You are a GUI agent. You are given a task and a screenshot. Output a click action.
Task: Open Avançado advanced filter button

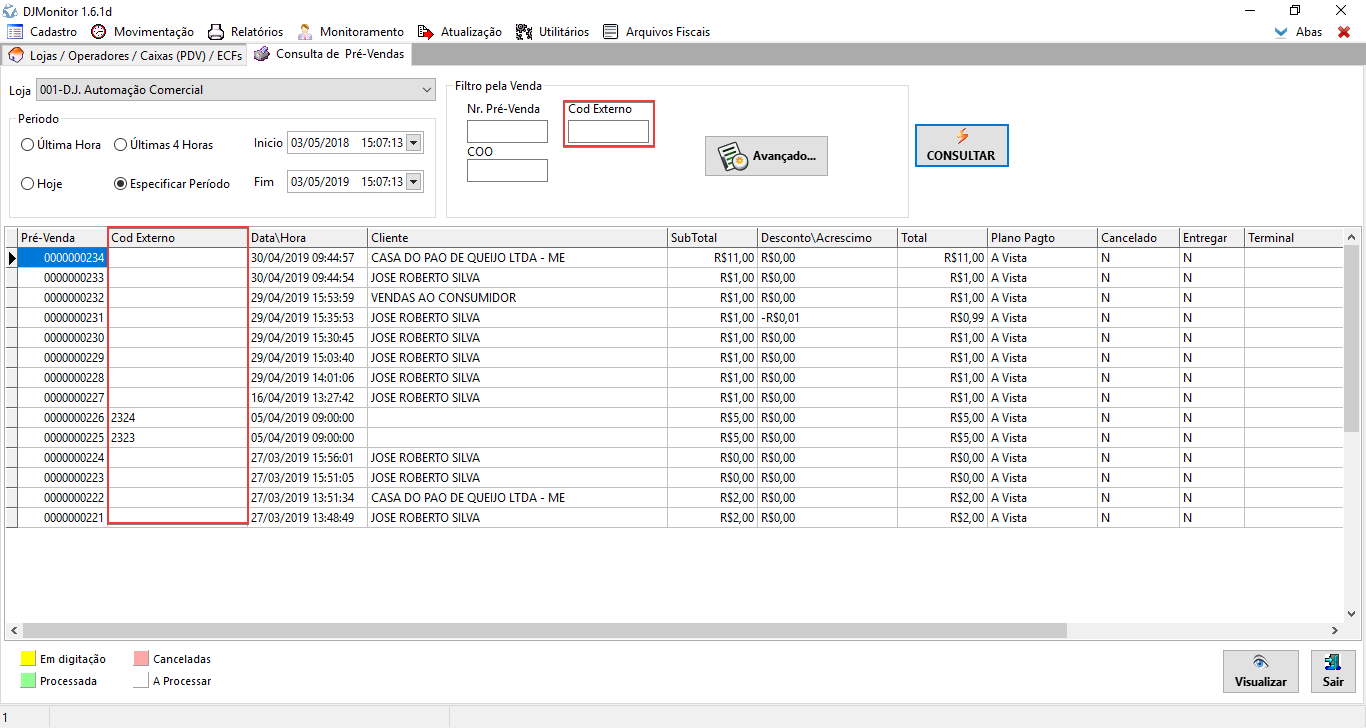[766, 156]
